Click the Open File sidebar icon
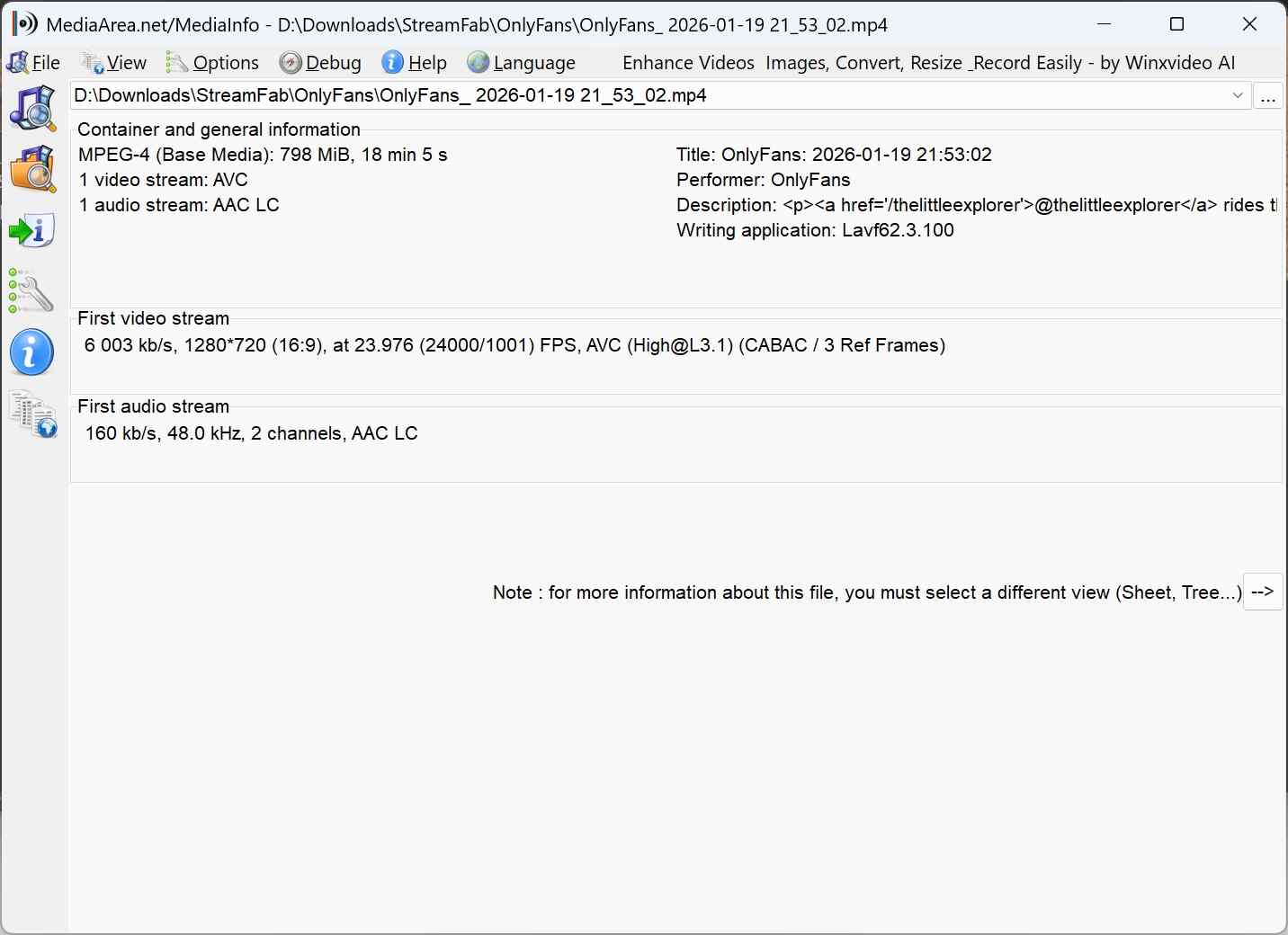The image size is (1288, 935). click(x=32, y=108)
